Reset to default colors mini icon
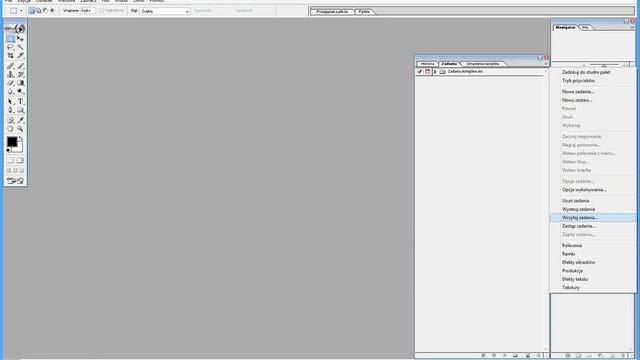Image resolution: width=640 pixels, height=360 pixels. click(8, 150)
